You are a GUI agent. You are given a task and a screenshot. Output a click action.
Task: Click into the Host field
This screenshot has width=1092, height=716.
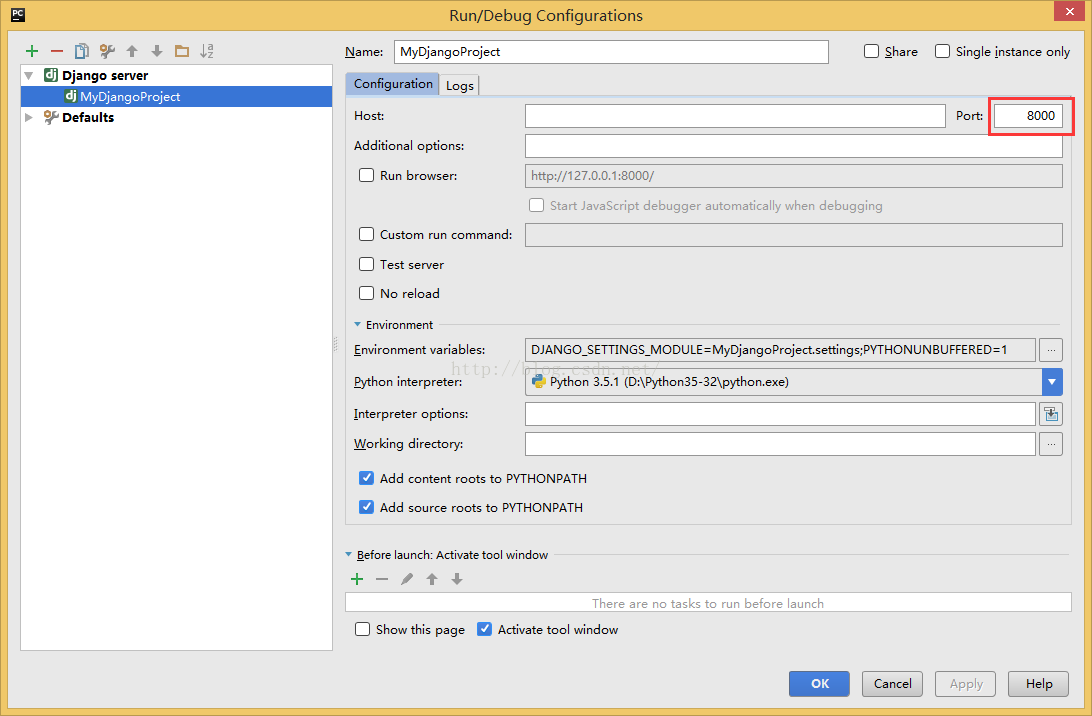(x=735, y=116)
